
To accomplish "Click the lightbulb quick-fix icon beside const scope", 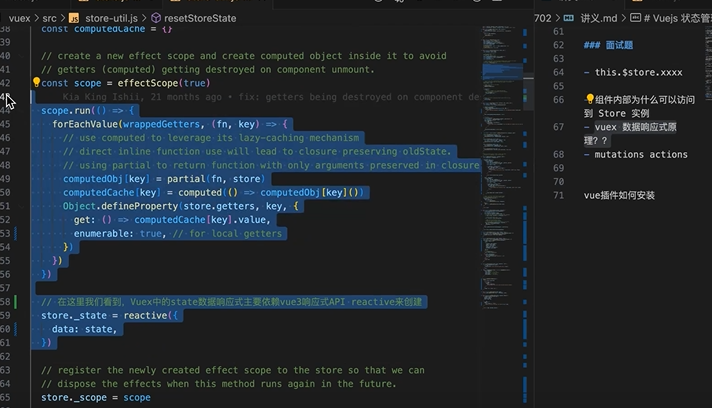I will pos(36,82).
